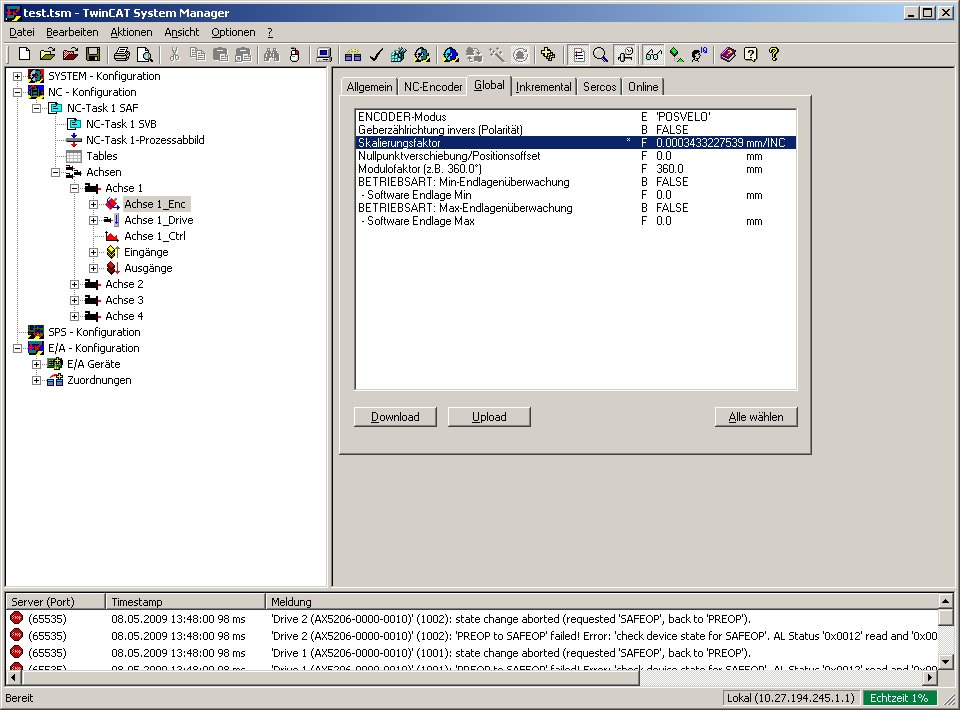
Task: Collapse the NC-Task 1 SAF node
Action: tap(37, 108)
